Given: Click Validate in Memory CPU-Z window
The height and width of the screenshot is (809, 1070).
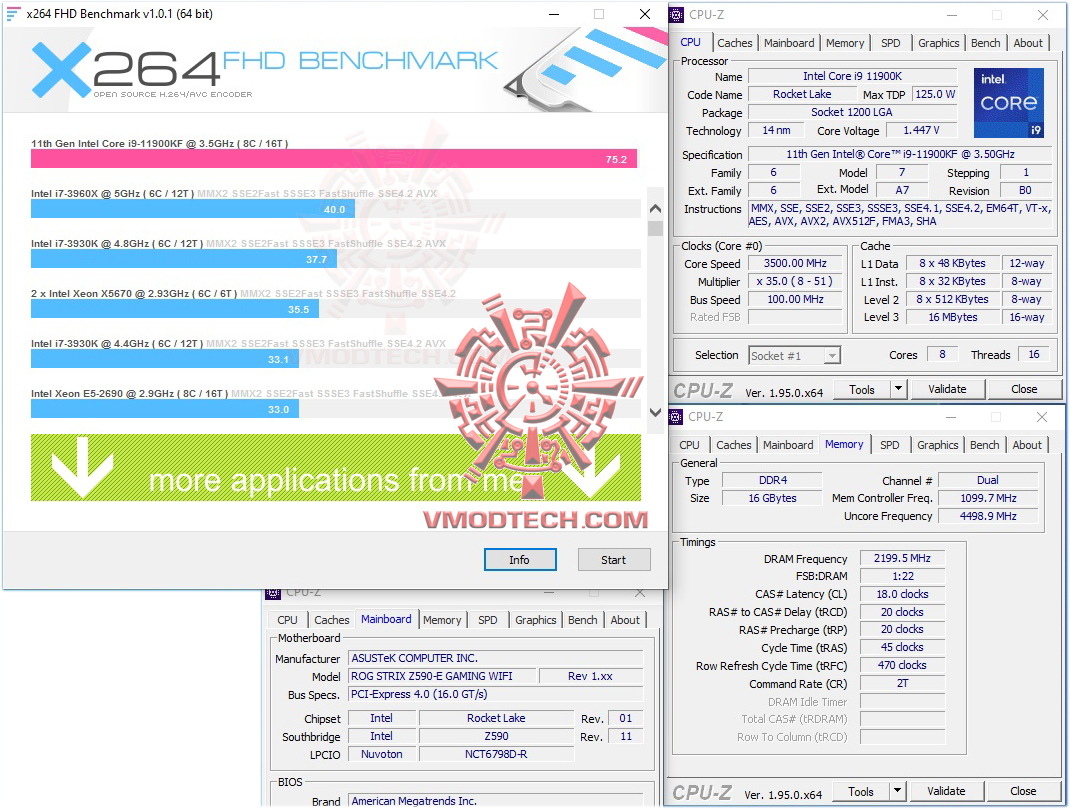Looking at the screenshot, I should point(946,791).
